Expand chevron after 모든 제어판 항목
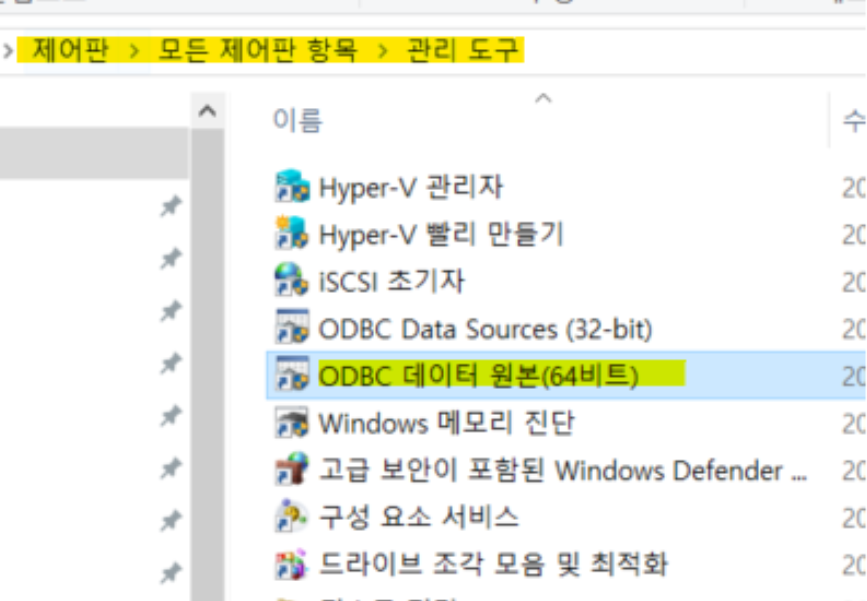867x601 pixels. click(x=382, y=51)
